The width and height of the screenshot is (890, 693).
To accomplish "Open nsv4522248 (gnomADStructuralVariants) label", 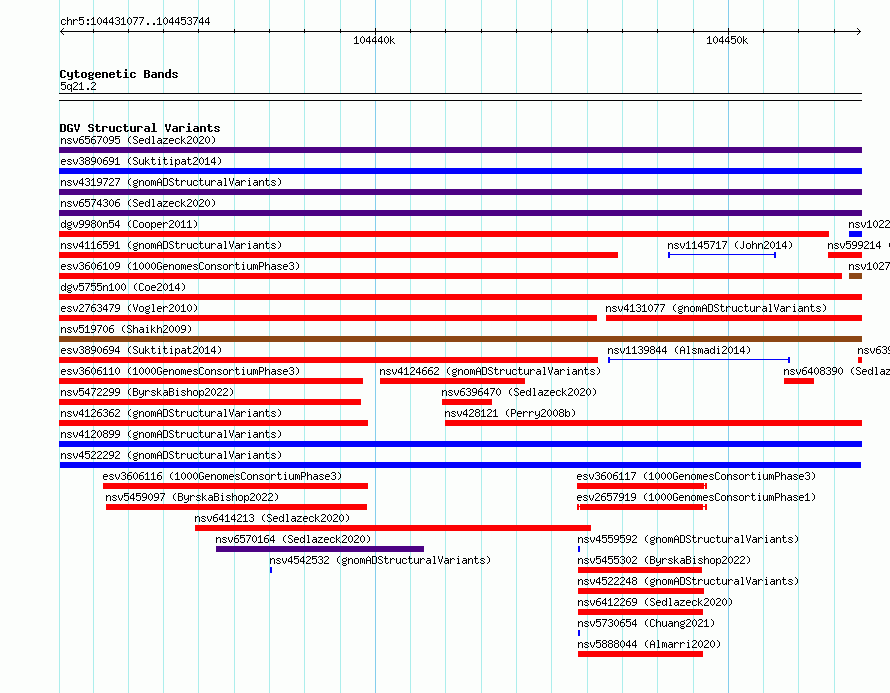I will (688, 581).
